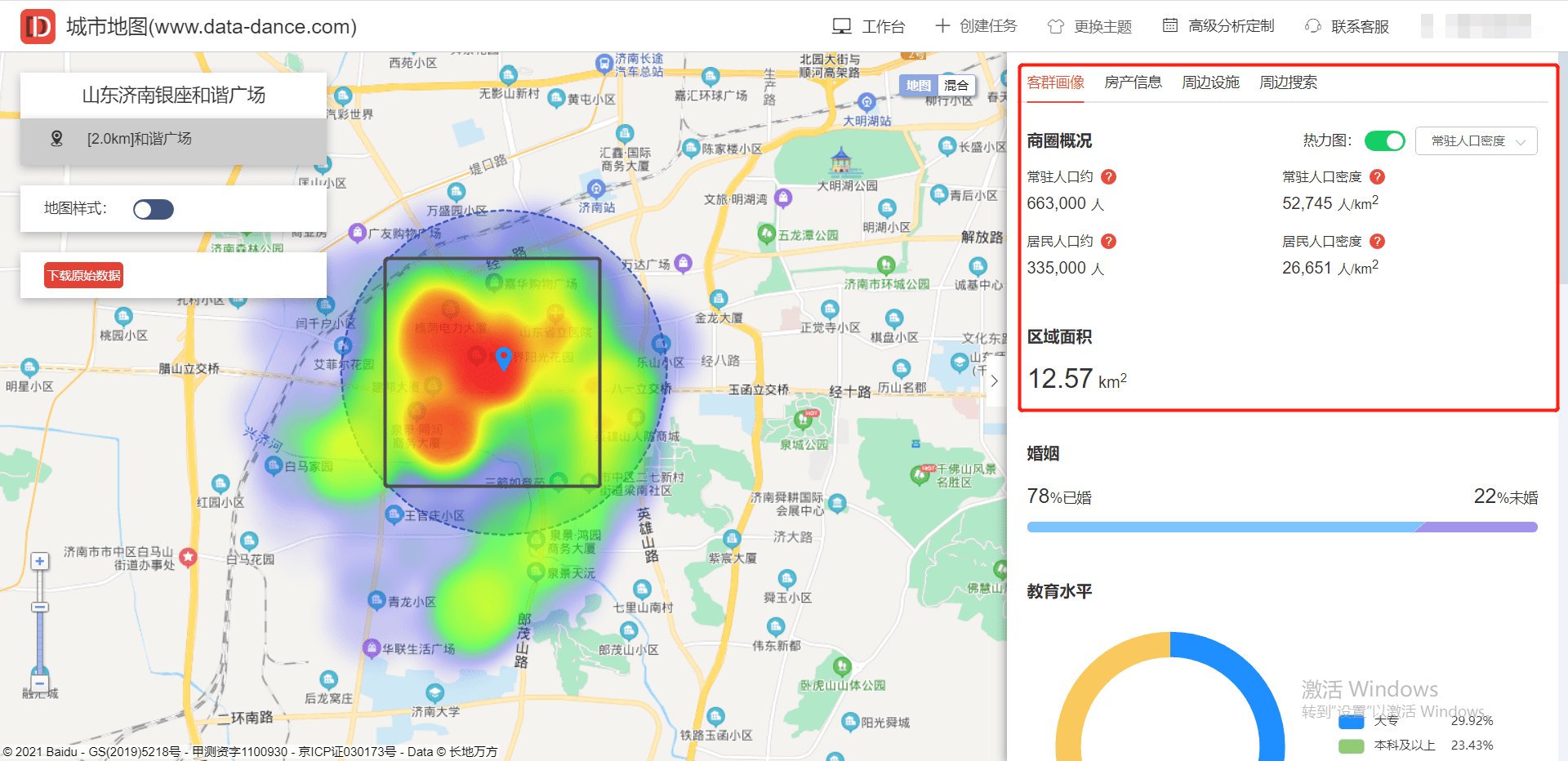The image size is (1568, 761).
Task: Switch to 房产信息 tab
Action: (x=1133, y=82)
